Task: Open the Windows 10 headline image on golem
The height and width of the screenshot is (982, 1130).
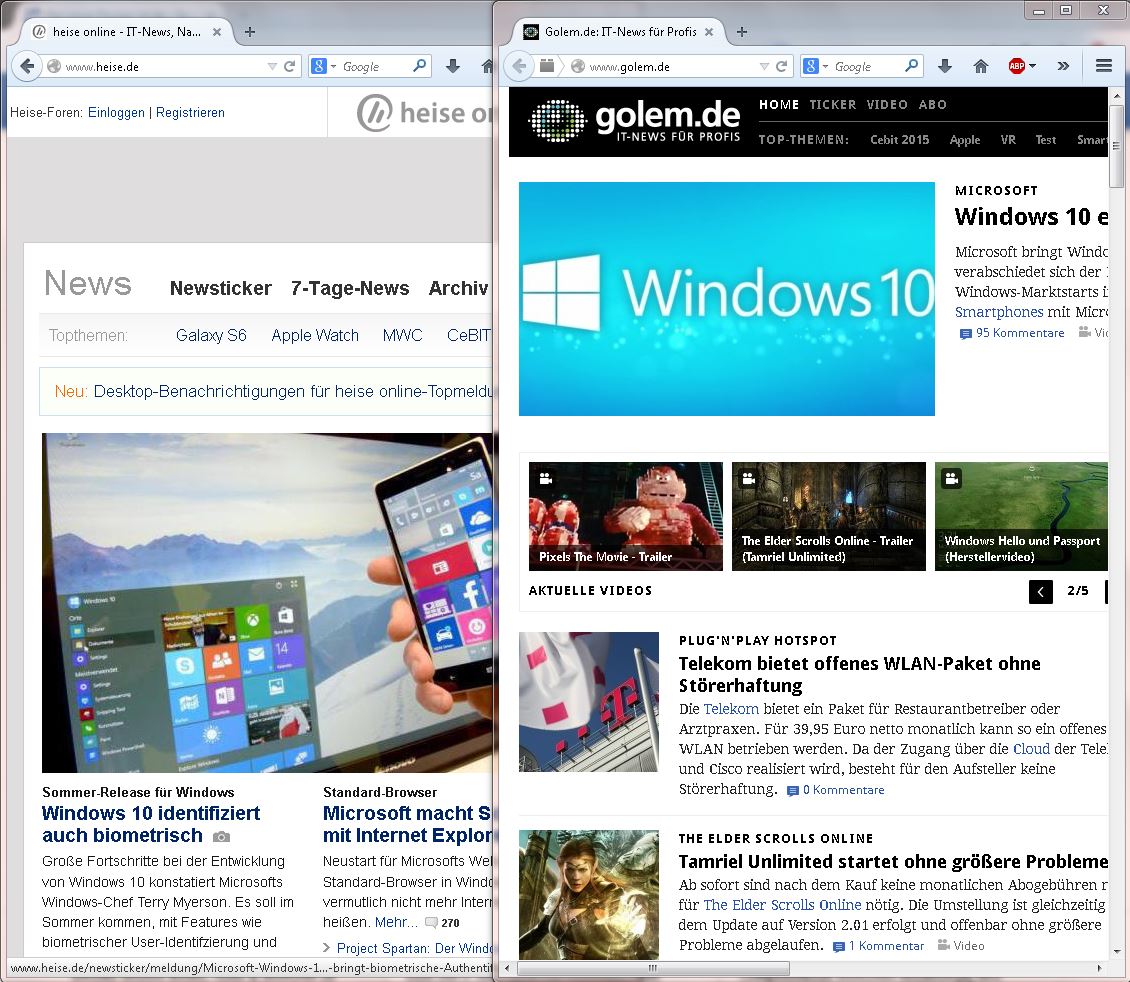Action: pyautogui.click(x=726, y=298)
